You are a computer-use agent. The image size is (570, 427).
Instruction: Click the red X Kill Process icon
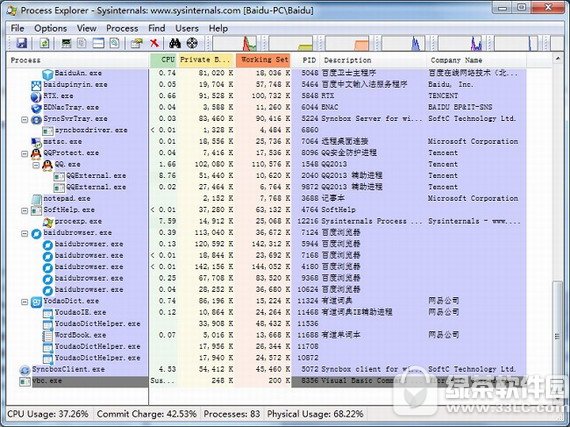(x=154, y=43)
